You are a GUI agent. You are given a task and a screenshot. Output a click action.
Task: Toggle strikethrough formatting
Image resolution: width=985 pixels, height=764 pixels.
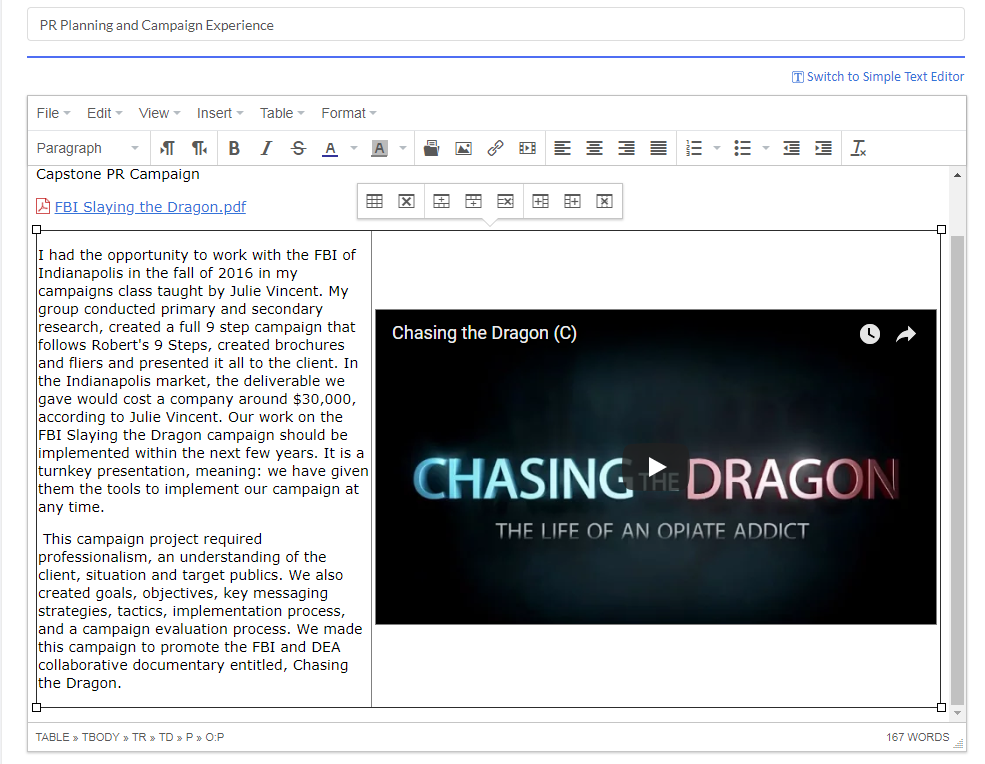coord(298,148)
